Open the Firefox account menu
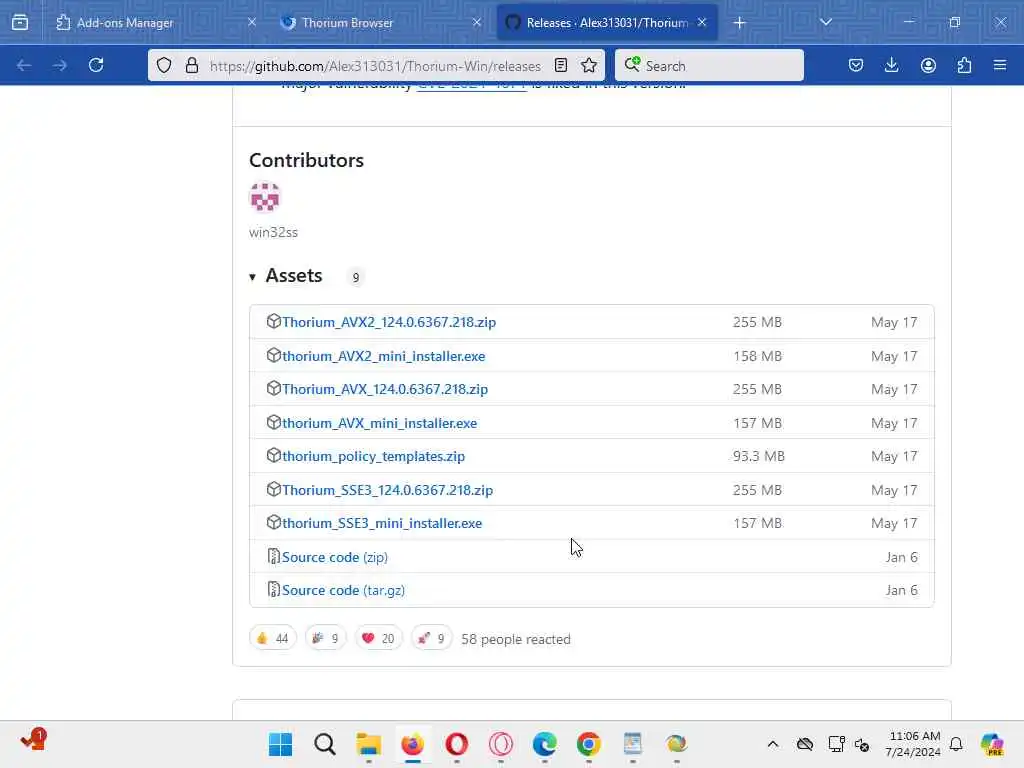 click(x=928, y=65)
